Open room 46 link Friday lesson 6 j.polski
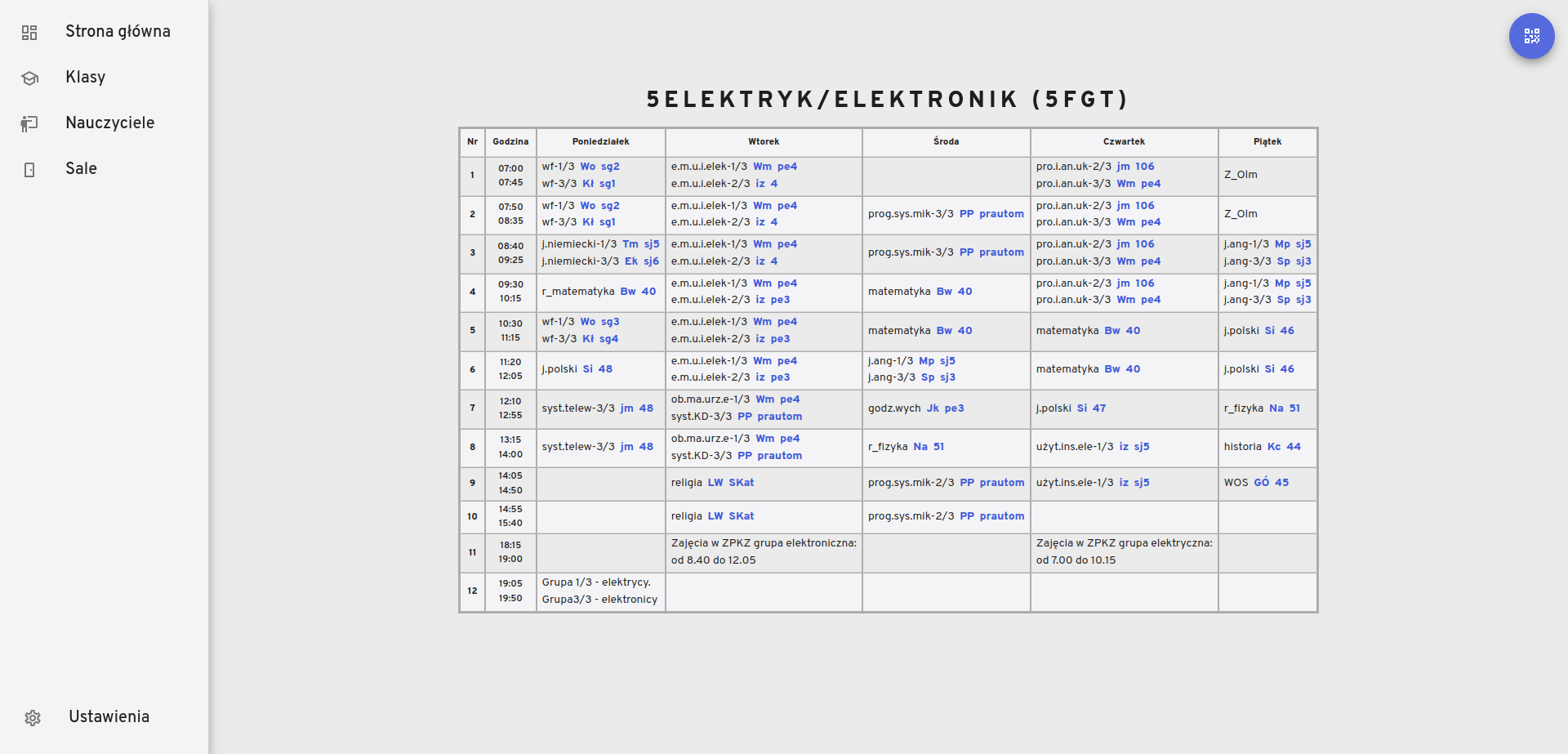This screenshot has height=754, width=1568. 1287,369
